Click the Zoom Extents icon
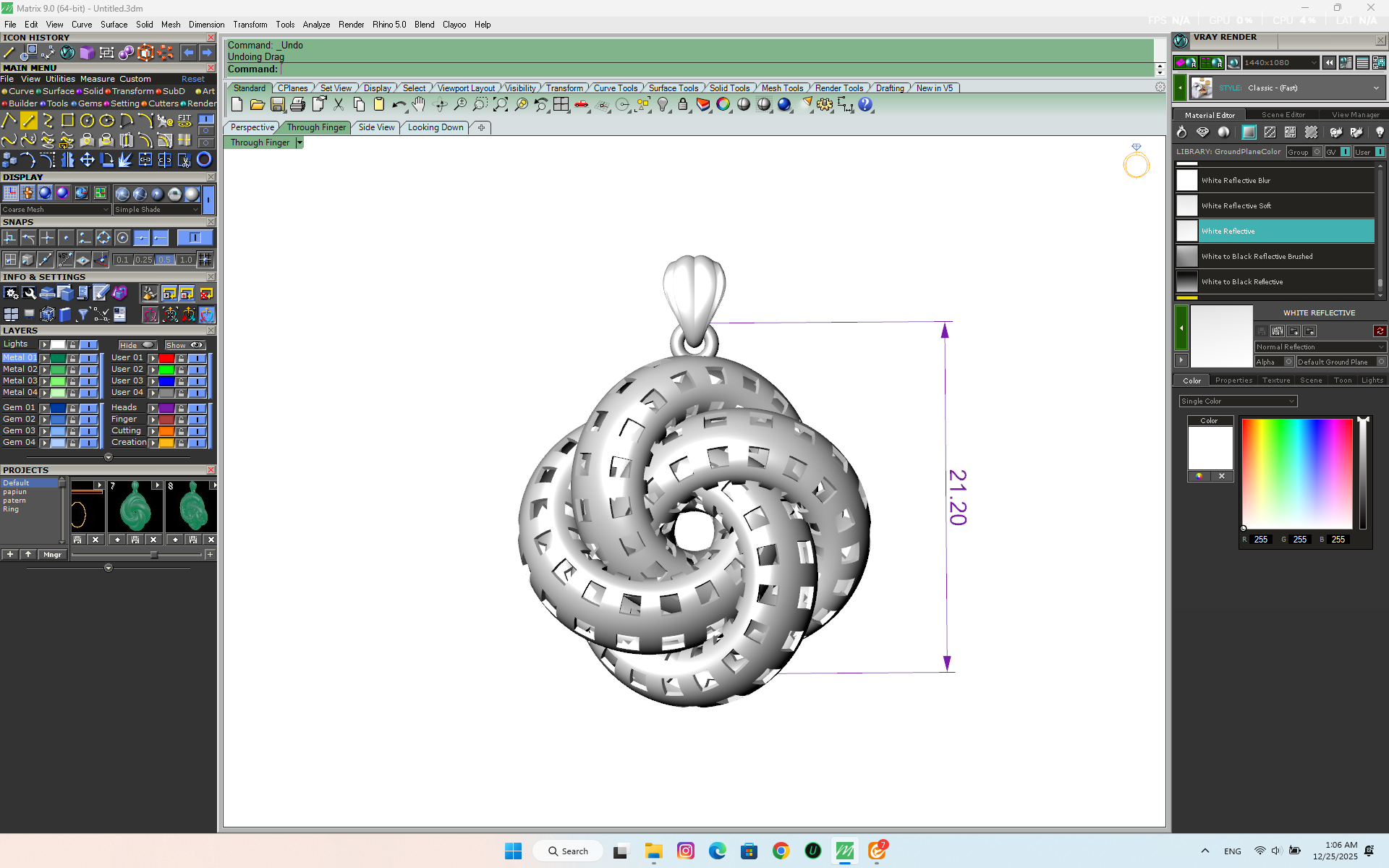The height and width of the screenshot is (868, 1389). (x=500, y=105)
